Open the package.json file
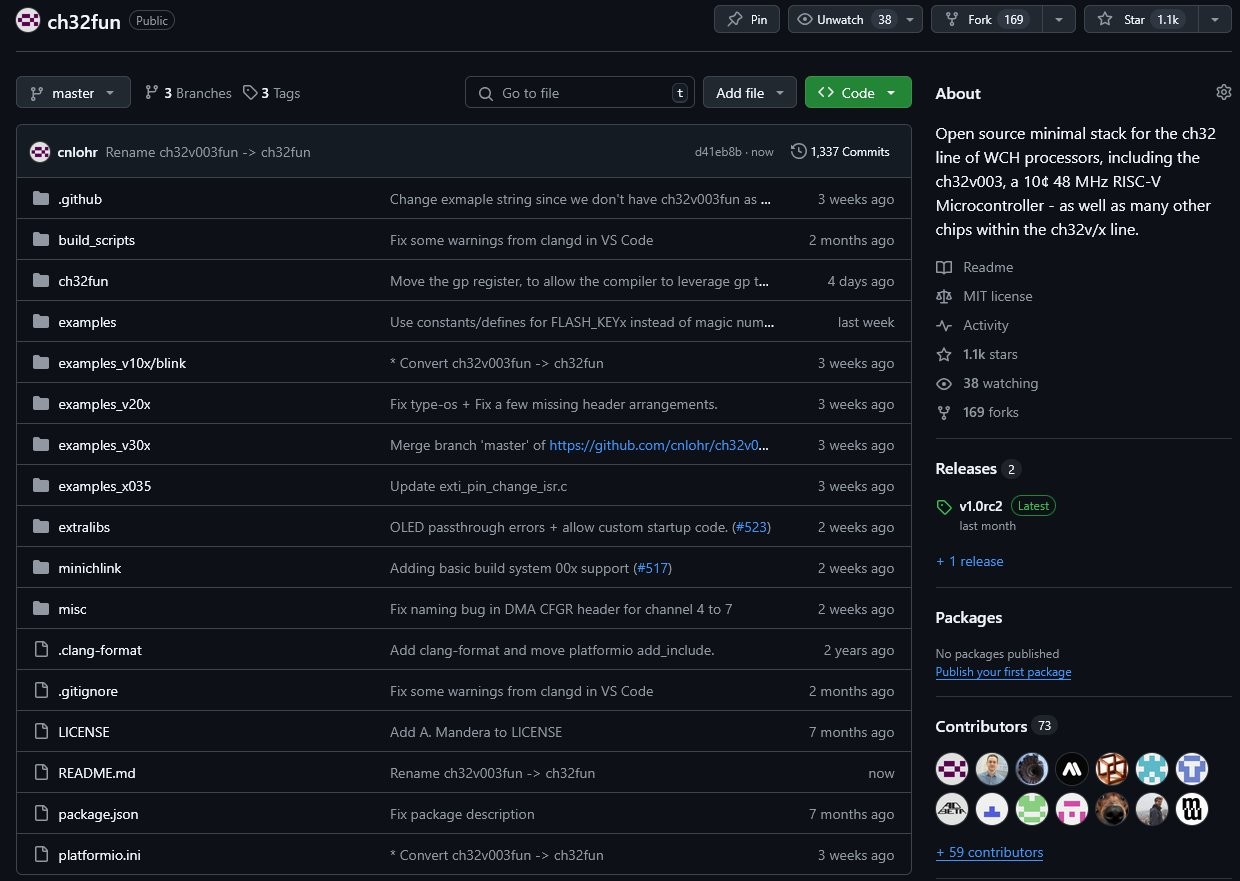Viewport: 1240px width, 881px height. click(x=98, y=814)
